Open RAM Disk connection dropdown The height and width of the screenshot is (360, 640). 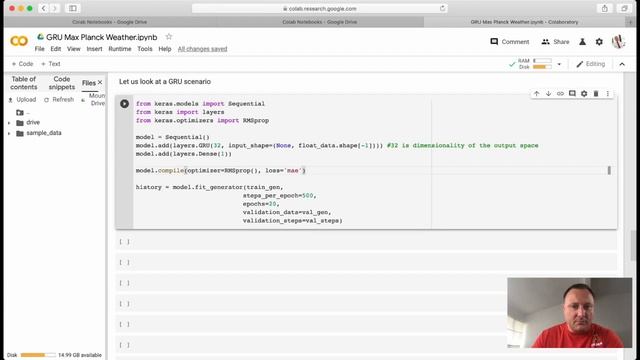pyautogui.click(x=559, y=64)
